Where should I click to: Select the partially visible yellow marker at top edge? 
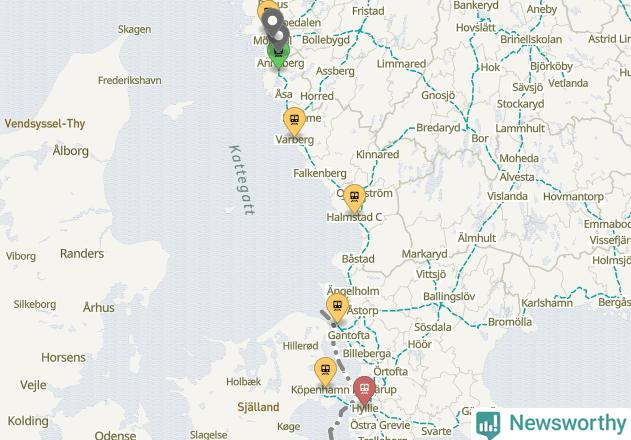268,10
